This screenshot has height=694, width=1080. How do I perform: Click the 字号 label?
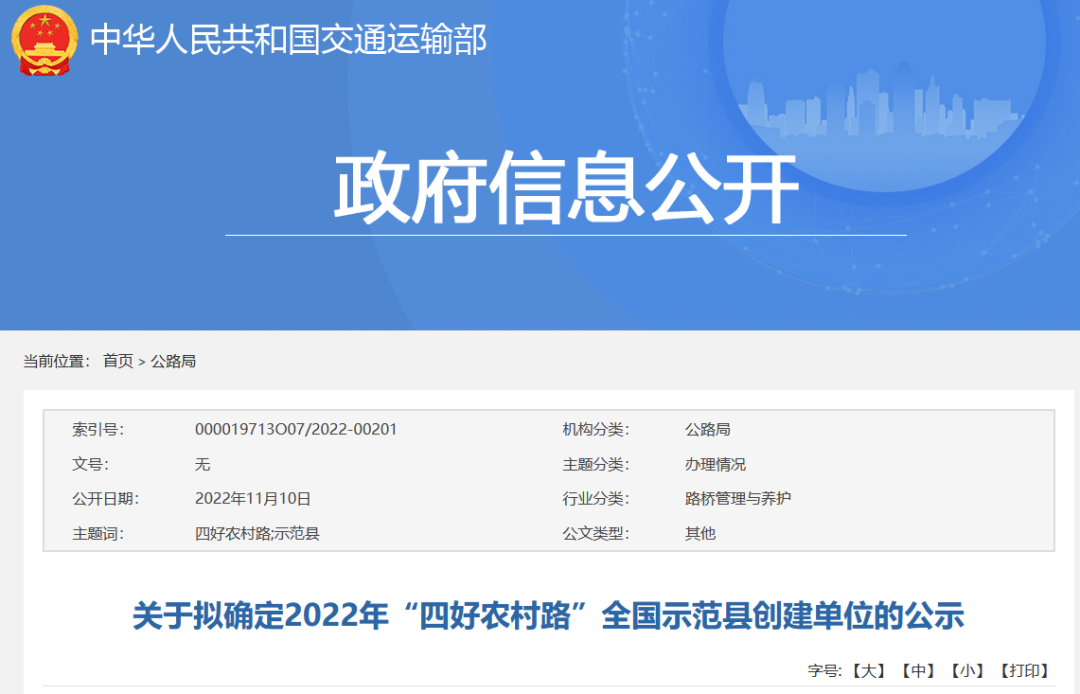click(x=824, y=671)
